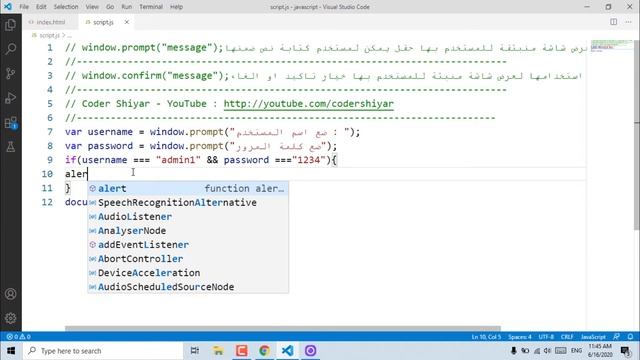This screenshot has width=640, height=360.
Task: Click the feedback icon in status bar
Action: click(x=616, y=337)
